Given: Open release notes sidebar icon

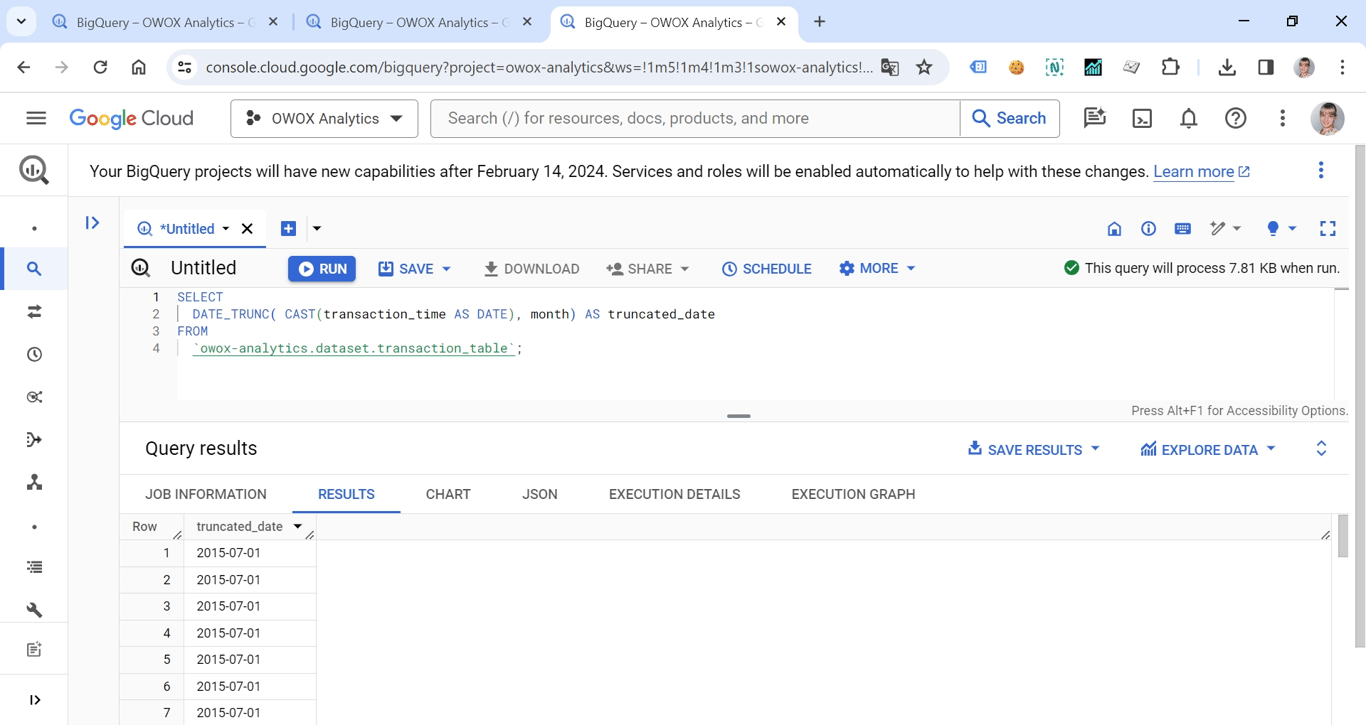Looking at the screenshot, I should click(x=34, y=650).
